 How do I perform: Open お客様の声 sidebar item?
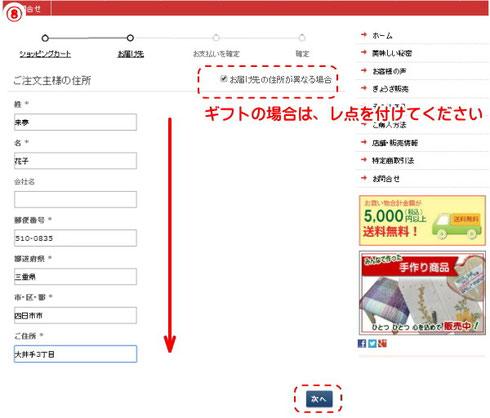389,71
